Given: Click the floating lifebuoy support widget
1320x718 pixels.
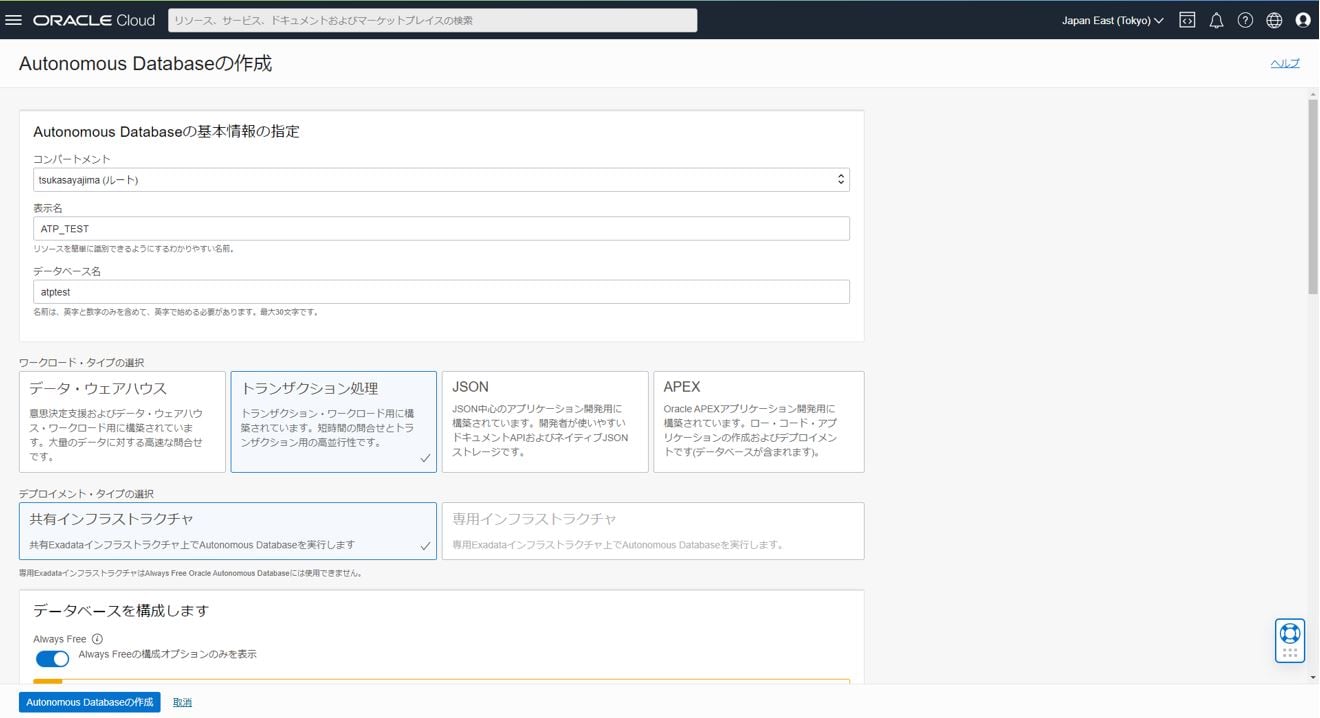Looking at the screenshot, I should click(x=1289, y=637).
